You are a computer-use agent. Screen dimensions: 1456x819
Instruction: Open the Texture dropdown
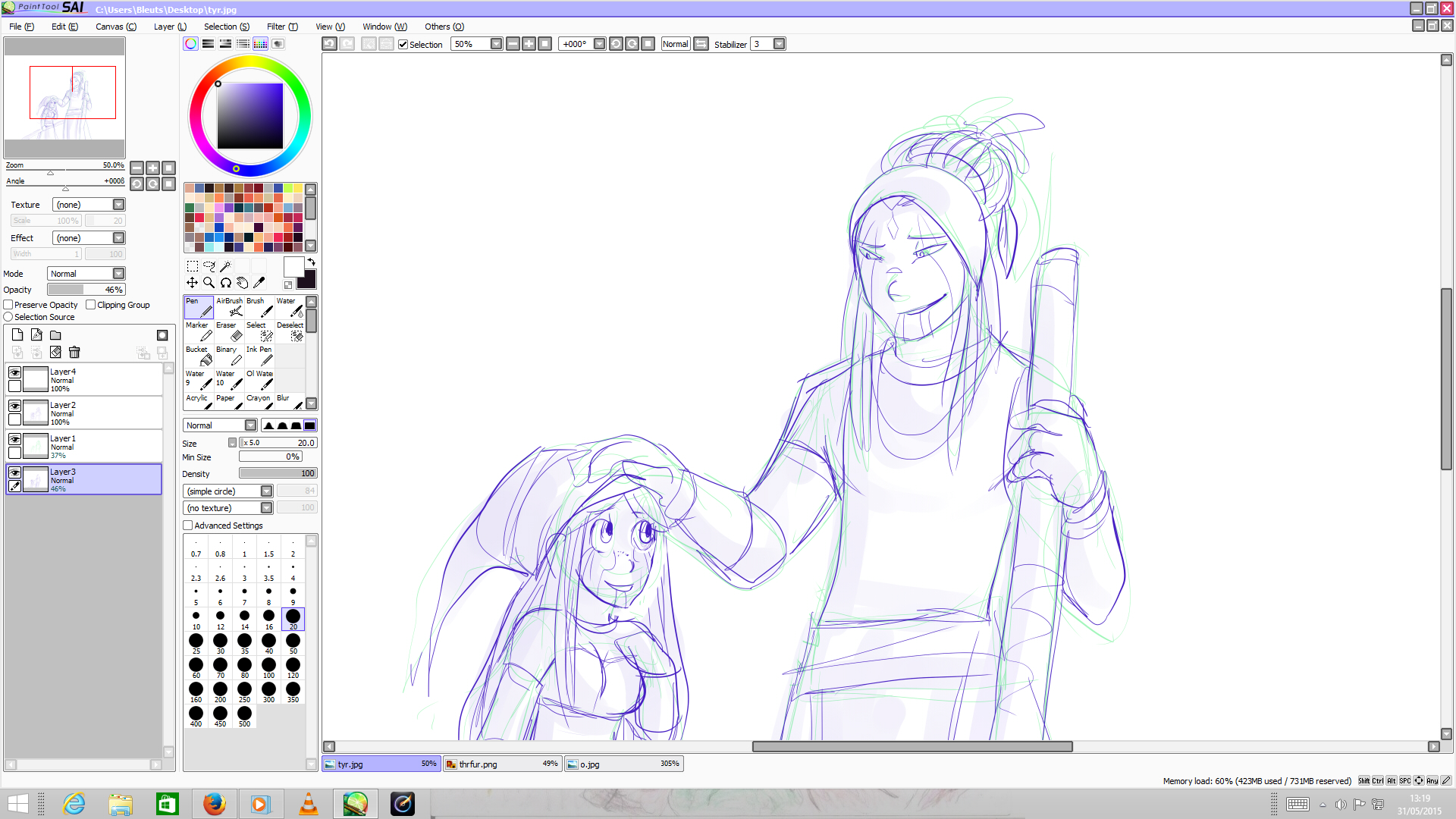point(89,205)
